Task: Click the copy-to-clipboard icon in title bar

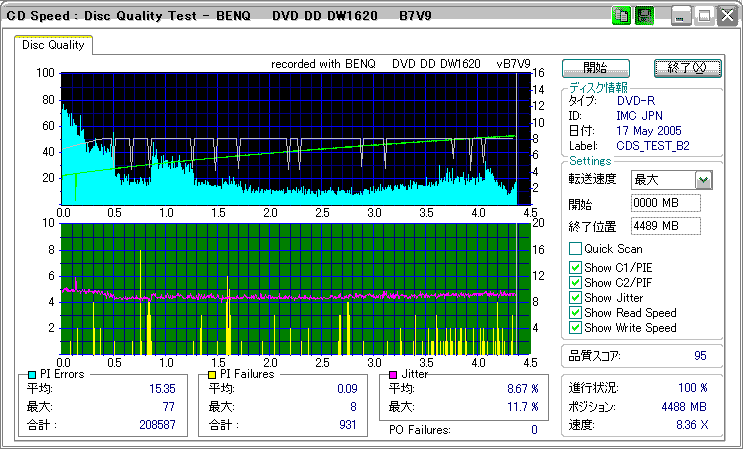Action: [x=622, y=16]
